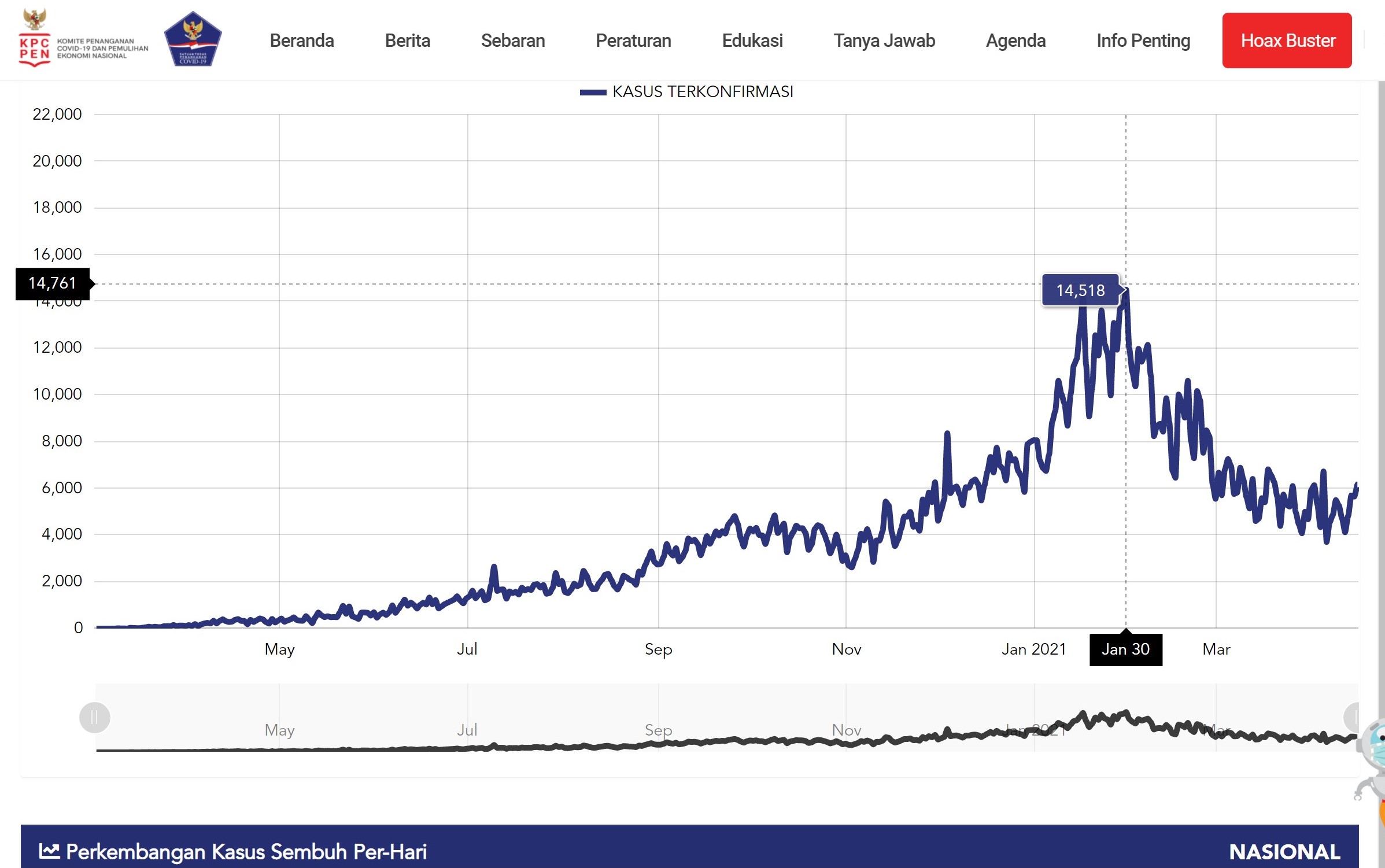1385x868 pixels.
Task: Click the chart icon beside Perkembangan Kasus Sembuh
Action: [x=49, y=851]
